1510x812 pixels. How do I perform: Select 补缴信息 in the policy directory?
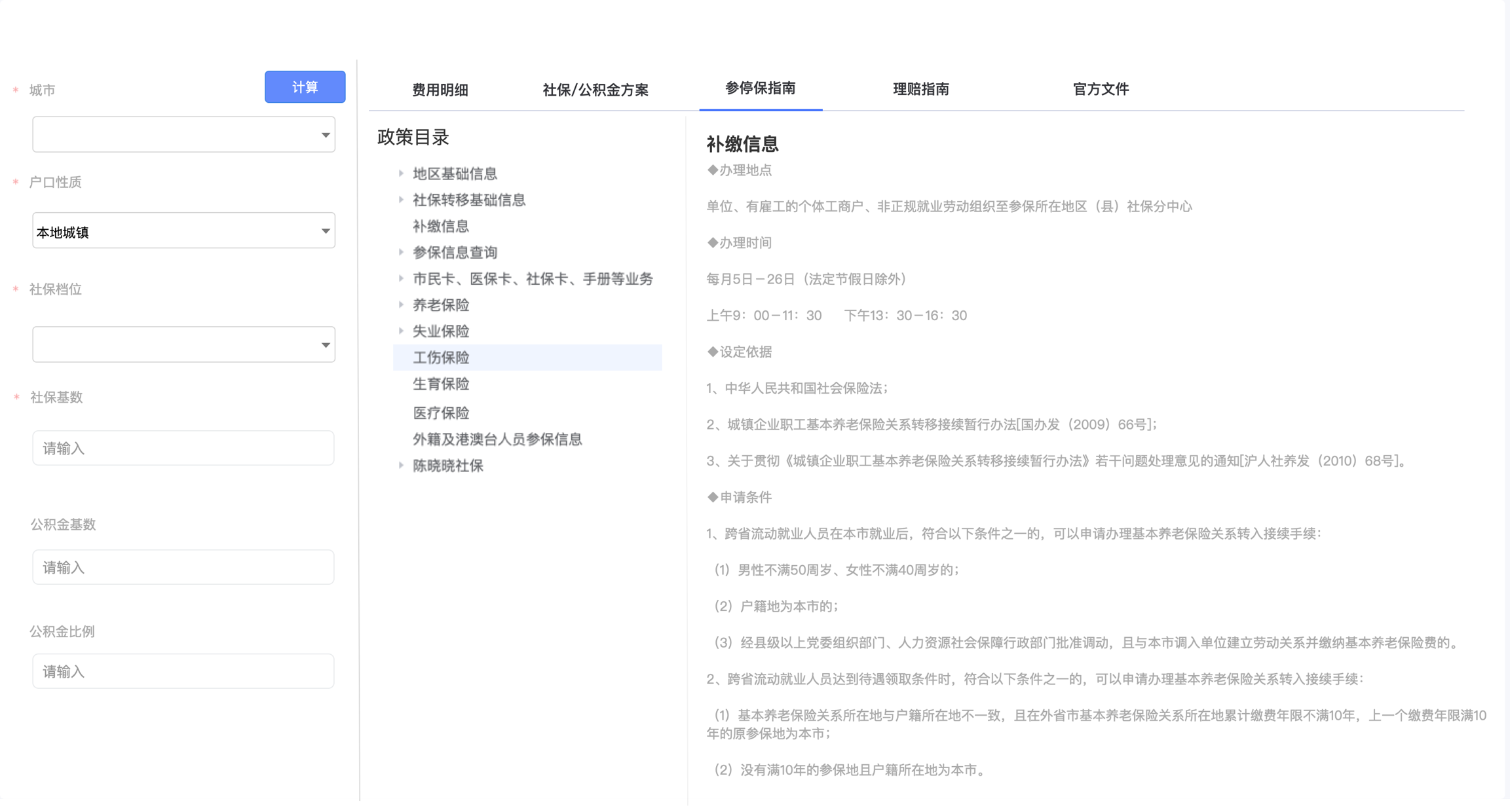coord(441,227)
